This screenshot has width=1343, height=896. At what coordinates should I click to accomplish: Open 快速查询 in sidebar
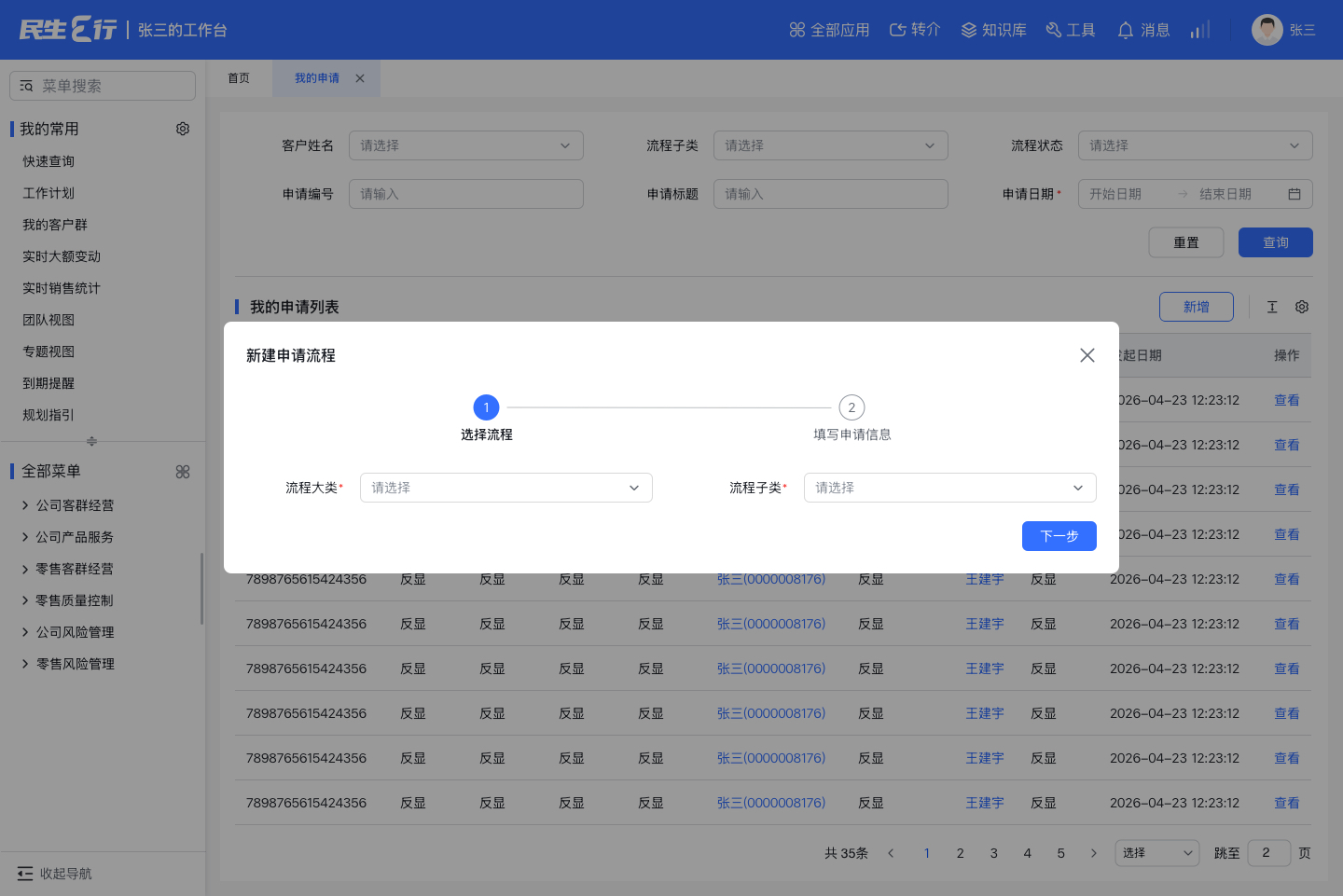click(x=48, y=161)
